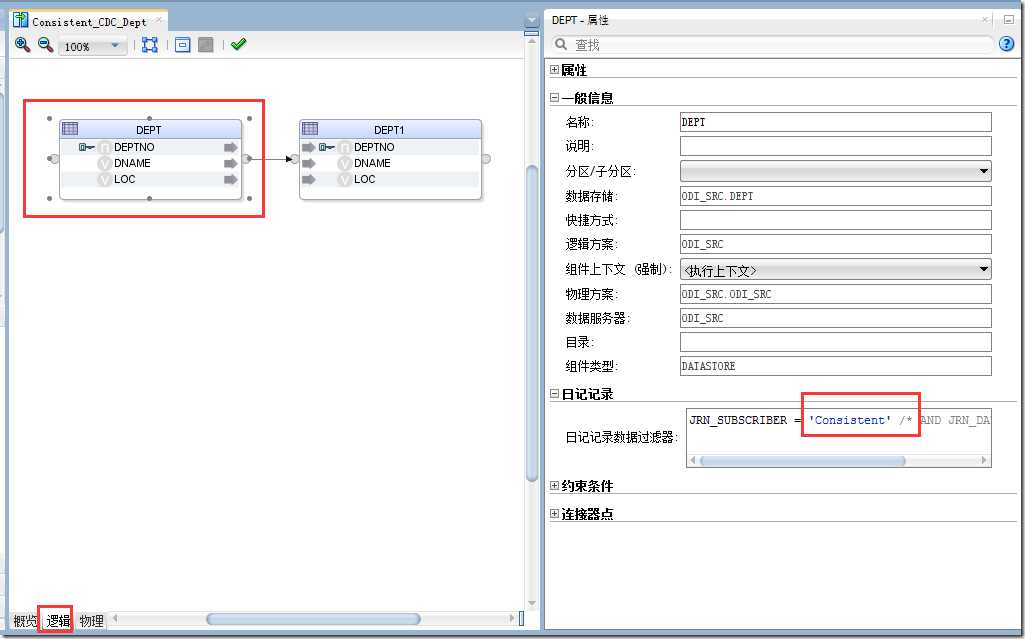Select LOC column in DEPT
The height and width of the screenshot is (639, 1025).
124,179
